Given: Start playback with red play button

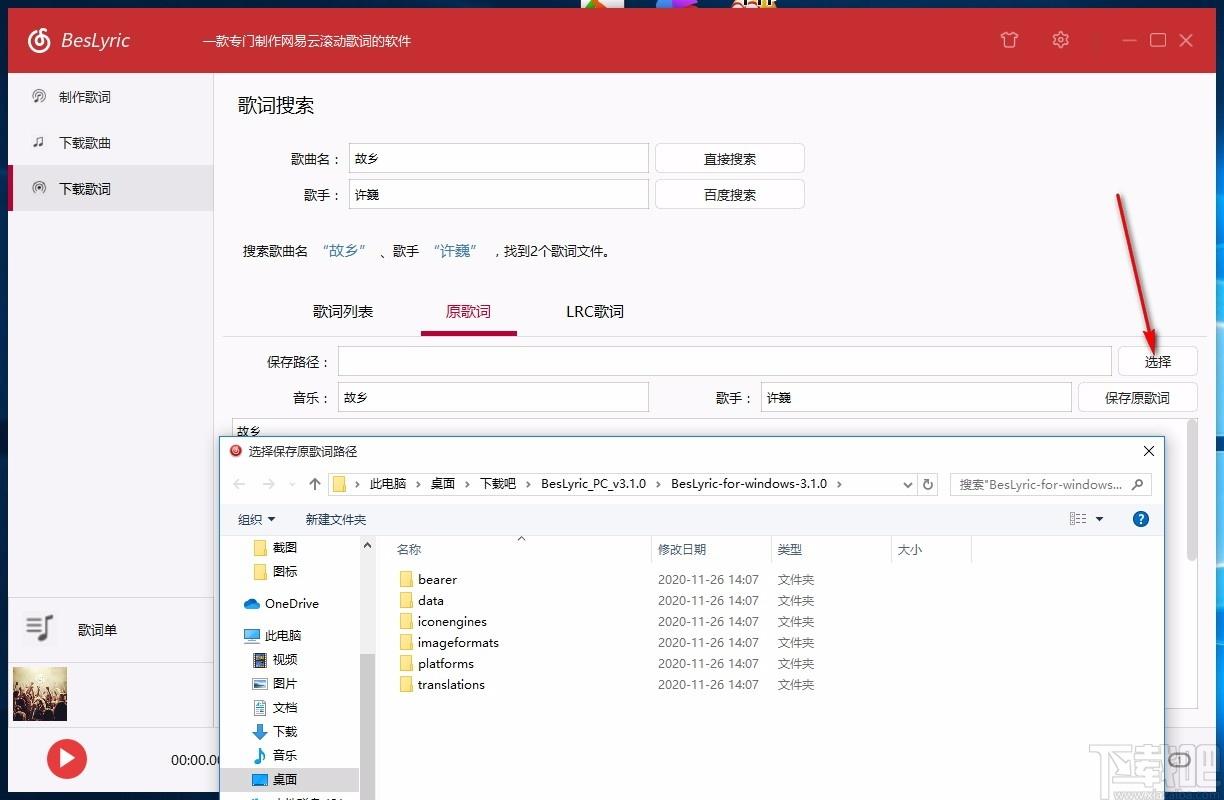Looking at the screenshot, I should (x=67, y=759).
